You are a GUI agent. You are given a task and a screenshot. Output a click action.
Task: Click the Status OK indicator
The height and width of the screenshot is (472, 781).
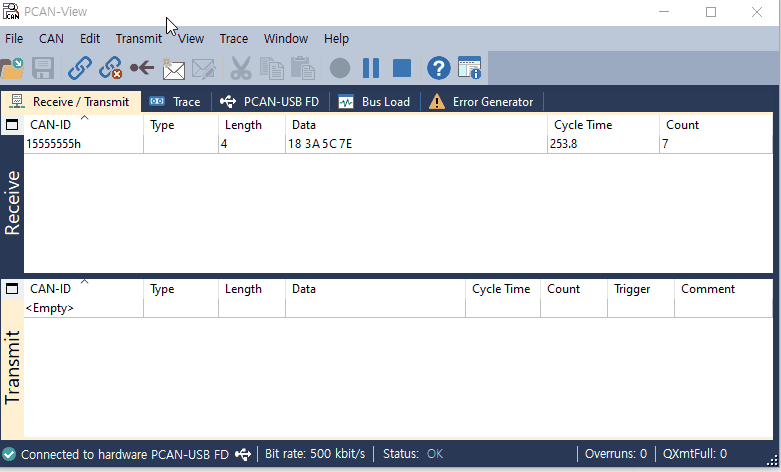(413, 454)
